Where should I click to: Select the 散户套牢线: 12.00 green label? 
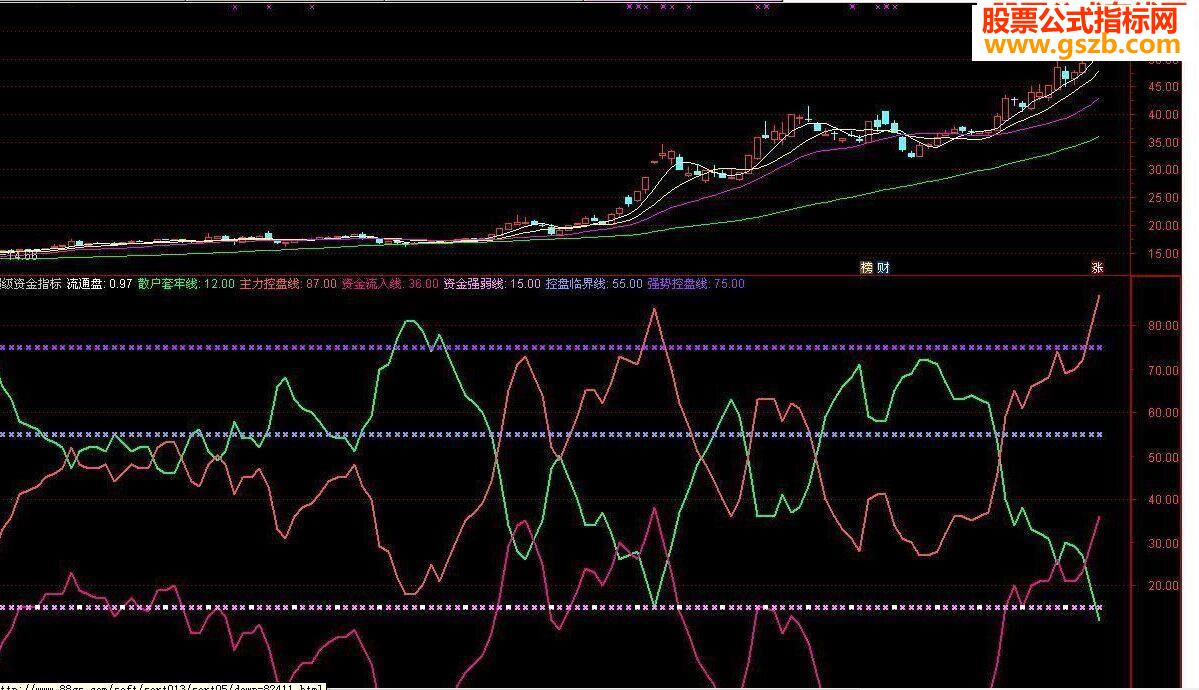(187, 284)
